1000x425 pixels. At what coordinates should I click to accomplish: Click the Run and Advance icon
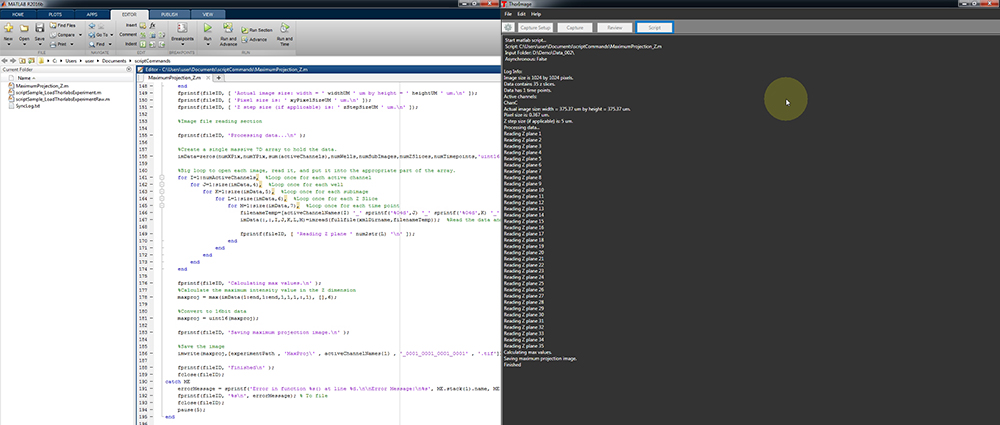(x=228, y=27)
